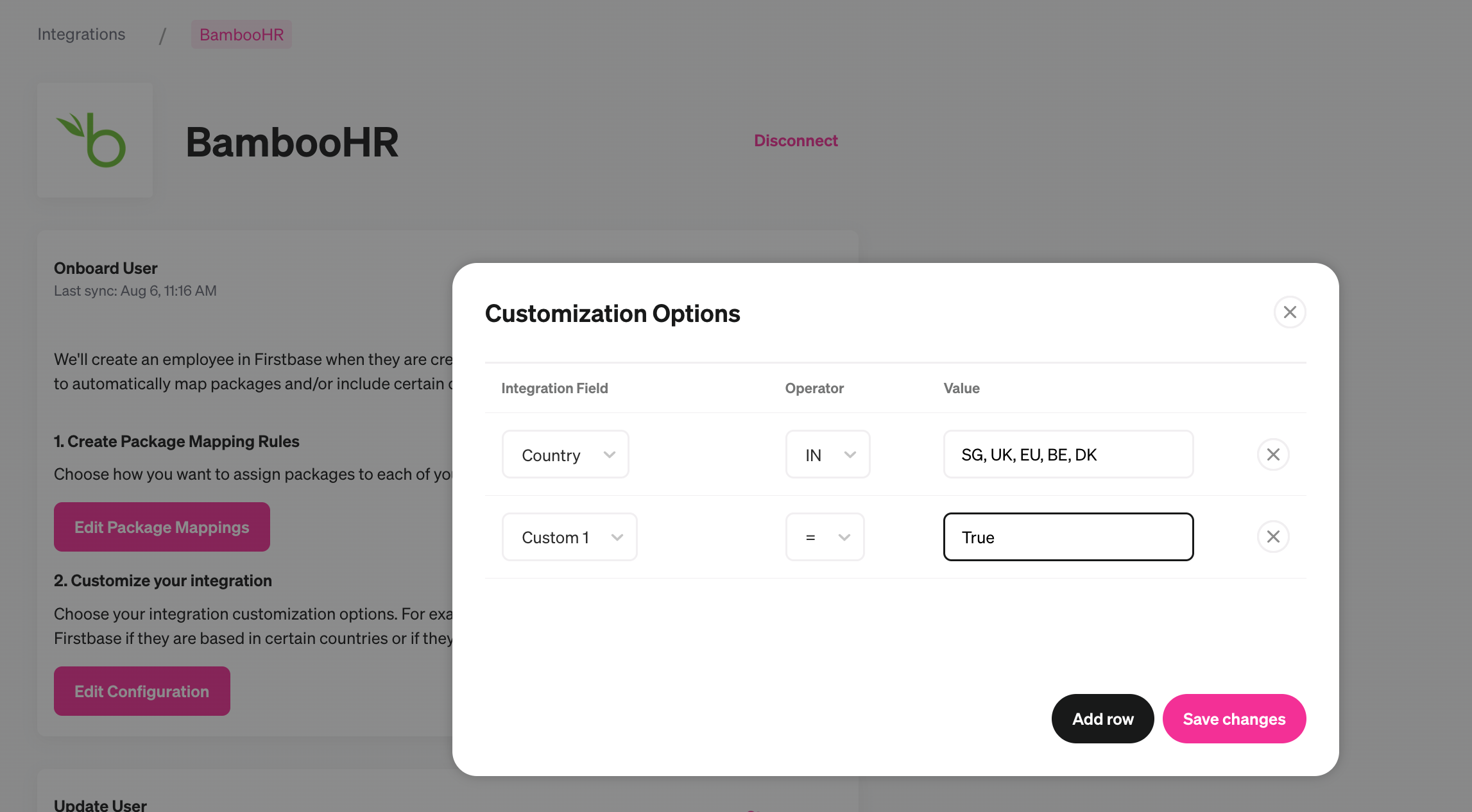The width and height of the screenshot is (1472, 812).
Task: Click the BambooHR page title
Action: tap(292, 142)
